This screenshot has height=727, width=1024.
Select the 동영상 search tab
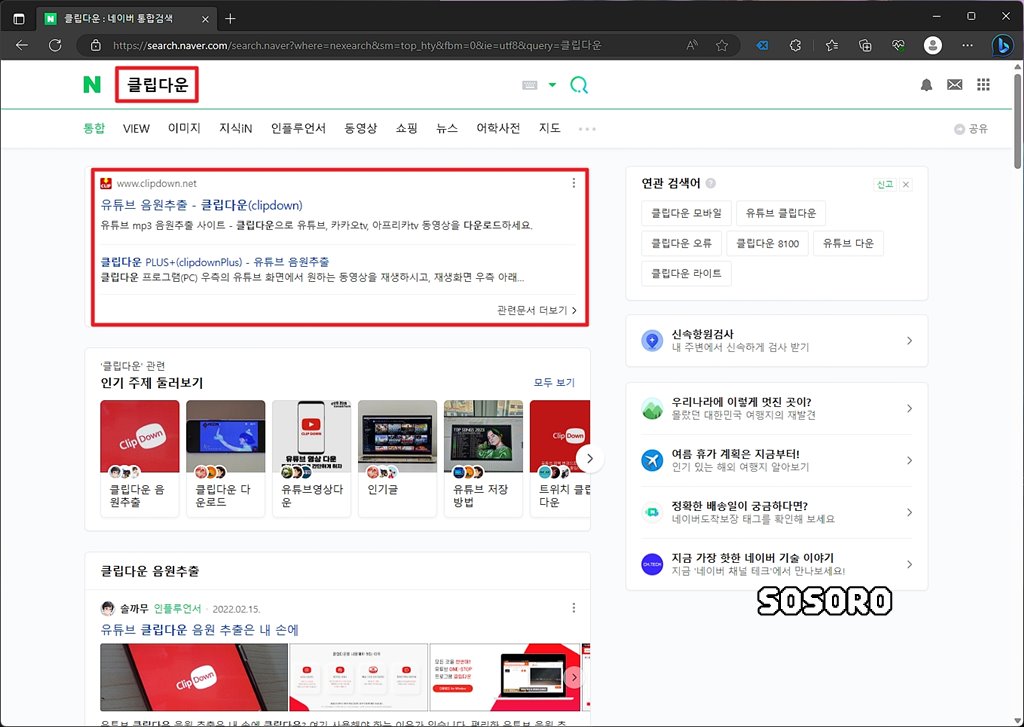pos(361,128)
